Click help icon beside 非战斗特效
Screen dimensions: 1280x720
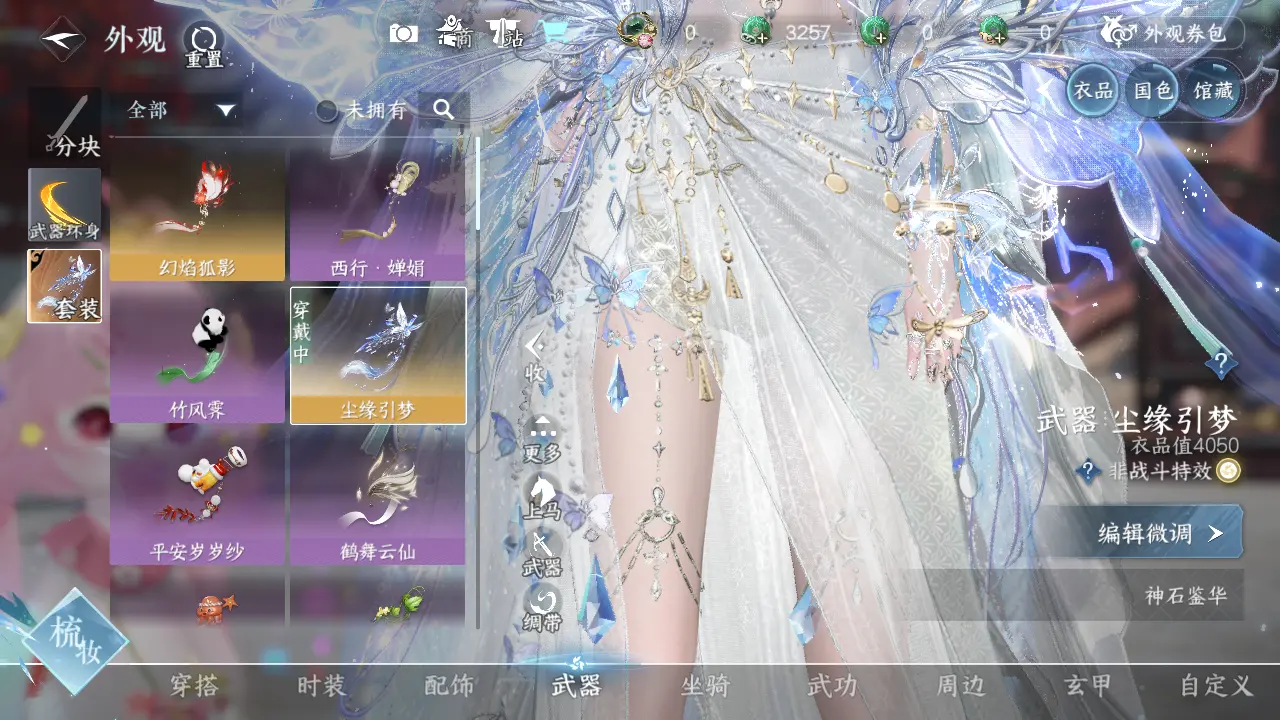1088,471
